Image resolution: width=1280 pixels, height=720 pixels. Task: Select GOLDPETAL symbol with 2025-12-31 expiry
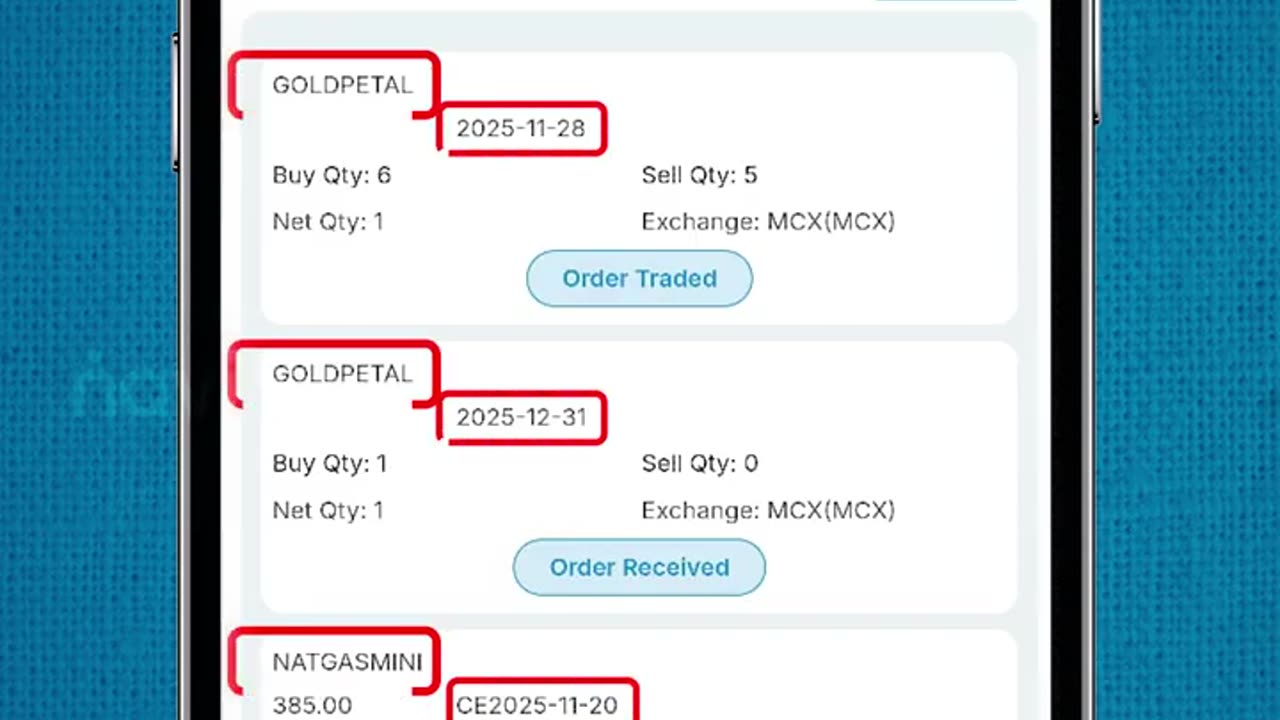(x=342, y=374)
